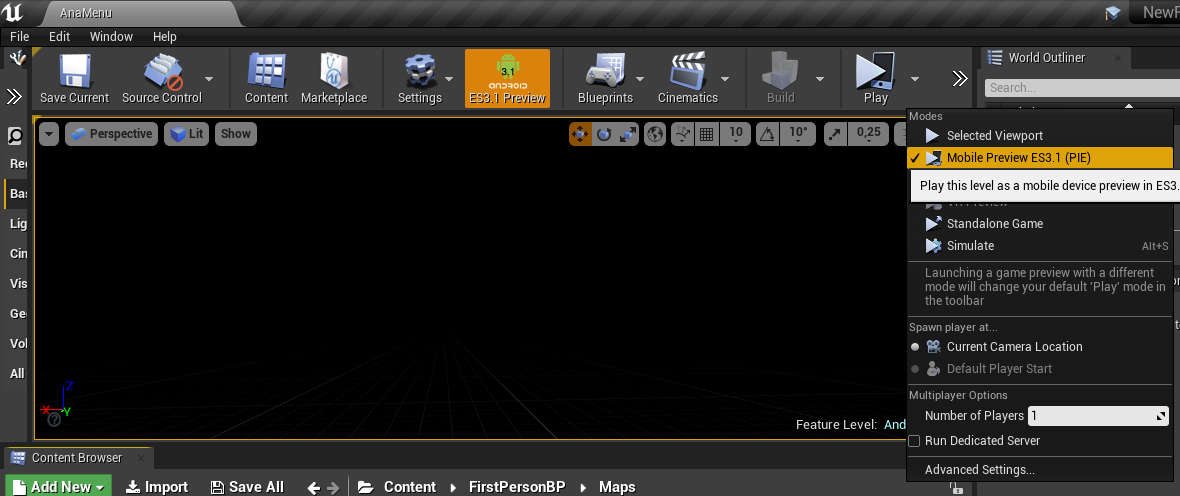The width and height of the screenshot is (1180, 496).
Task: Click the Cinematics clapperboard icon
Action: [687, 72]
